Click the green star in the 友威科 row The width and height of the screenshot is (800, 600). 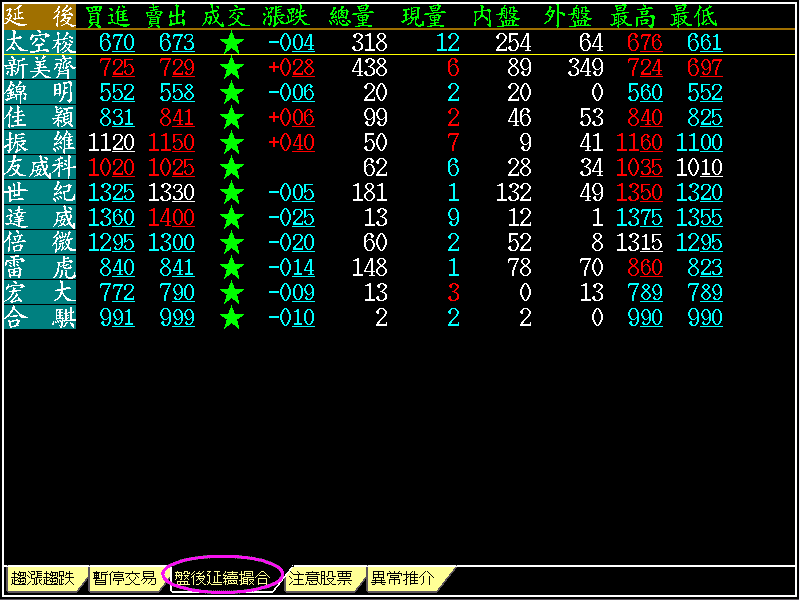click(x=232, y=168)
